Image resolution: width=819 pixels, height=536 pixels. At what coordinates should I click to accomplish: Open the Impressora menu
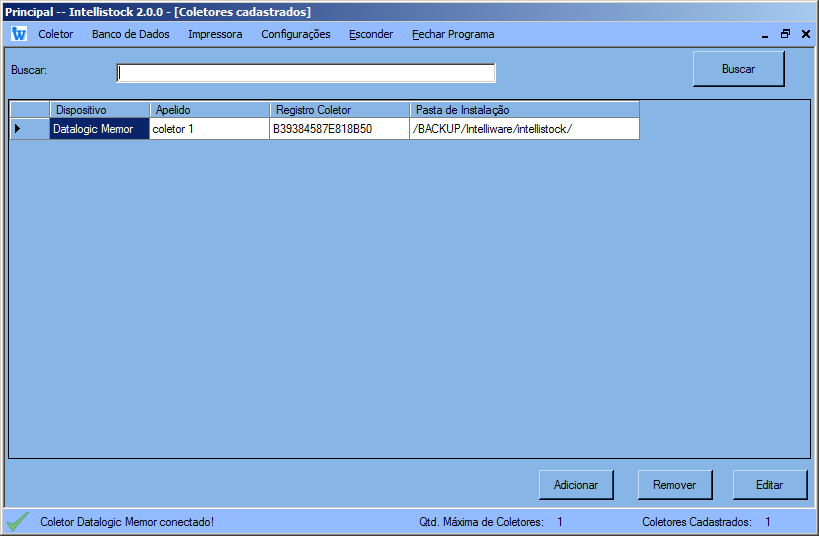215,34
